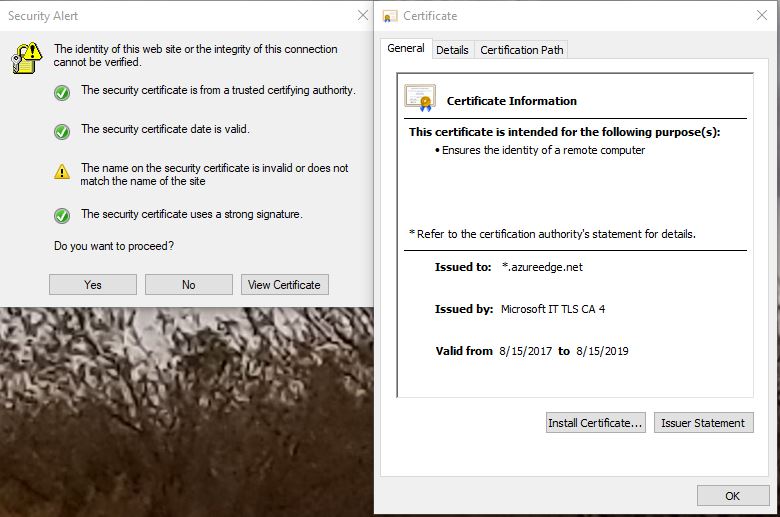Click green checkmark beside strong signature message
Viewport: 780px width, 517px height.
pos(62,216)
